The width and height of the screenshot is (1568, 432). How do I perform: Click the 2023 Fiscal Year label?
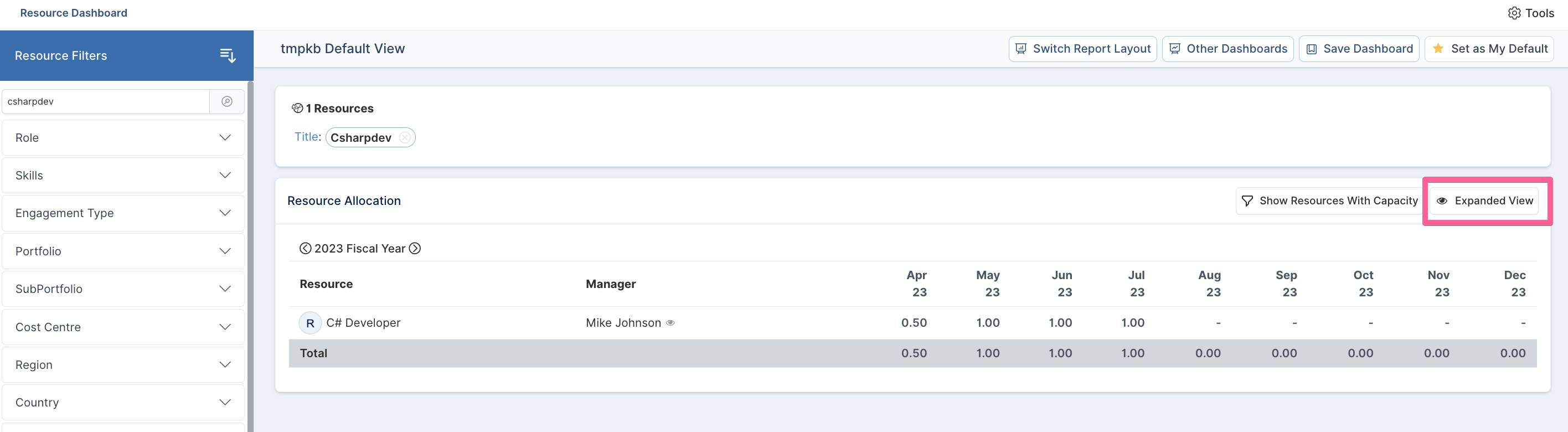pos(360,249)
